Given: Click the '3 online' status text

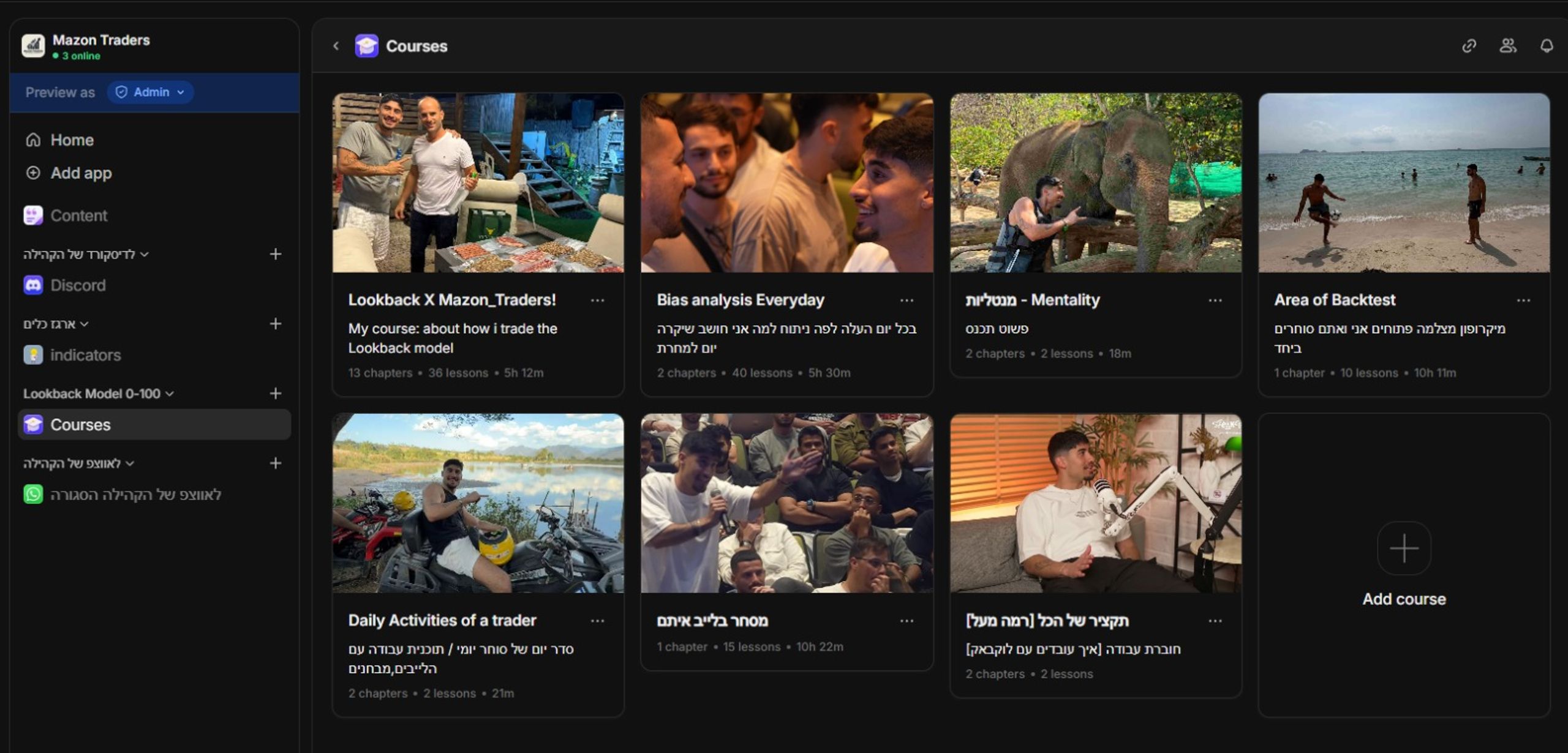Looking at the screenshot, I should 81,56.
